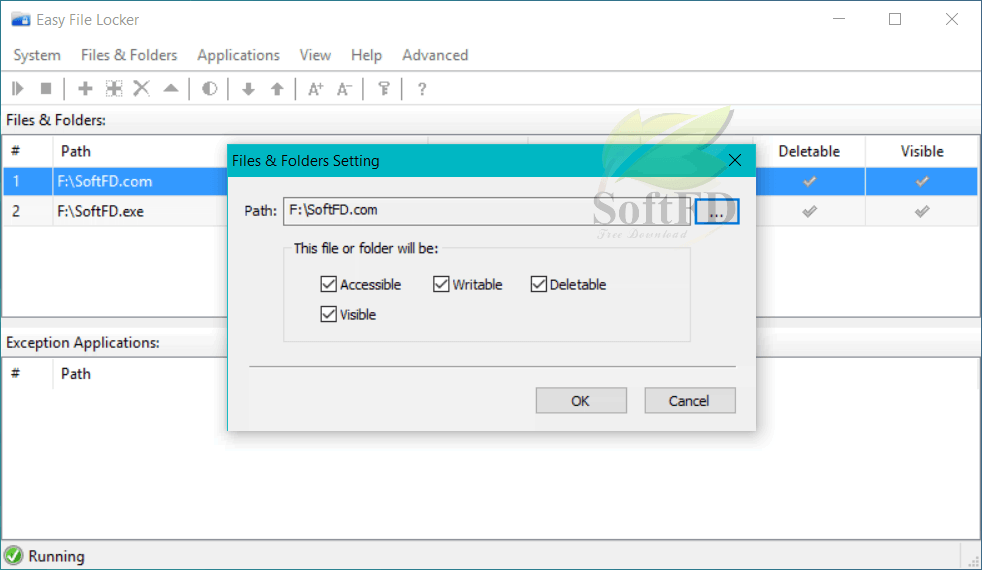Screen dimensions: 982x570
Task: Click the Move up arrow icon
Action: coord(277,89)
